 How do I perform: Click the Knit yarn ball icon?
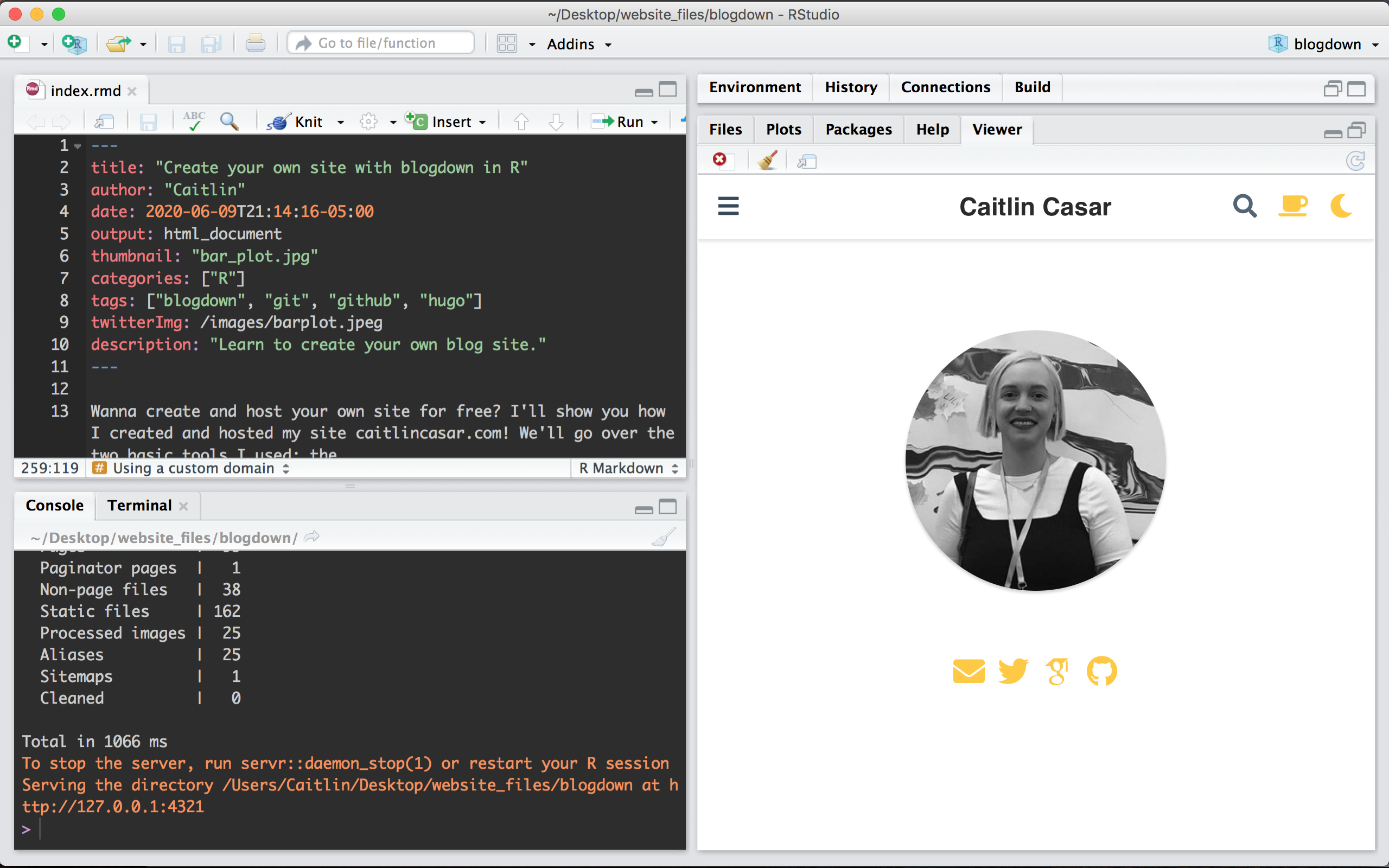(278, 122)
